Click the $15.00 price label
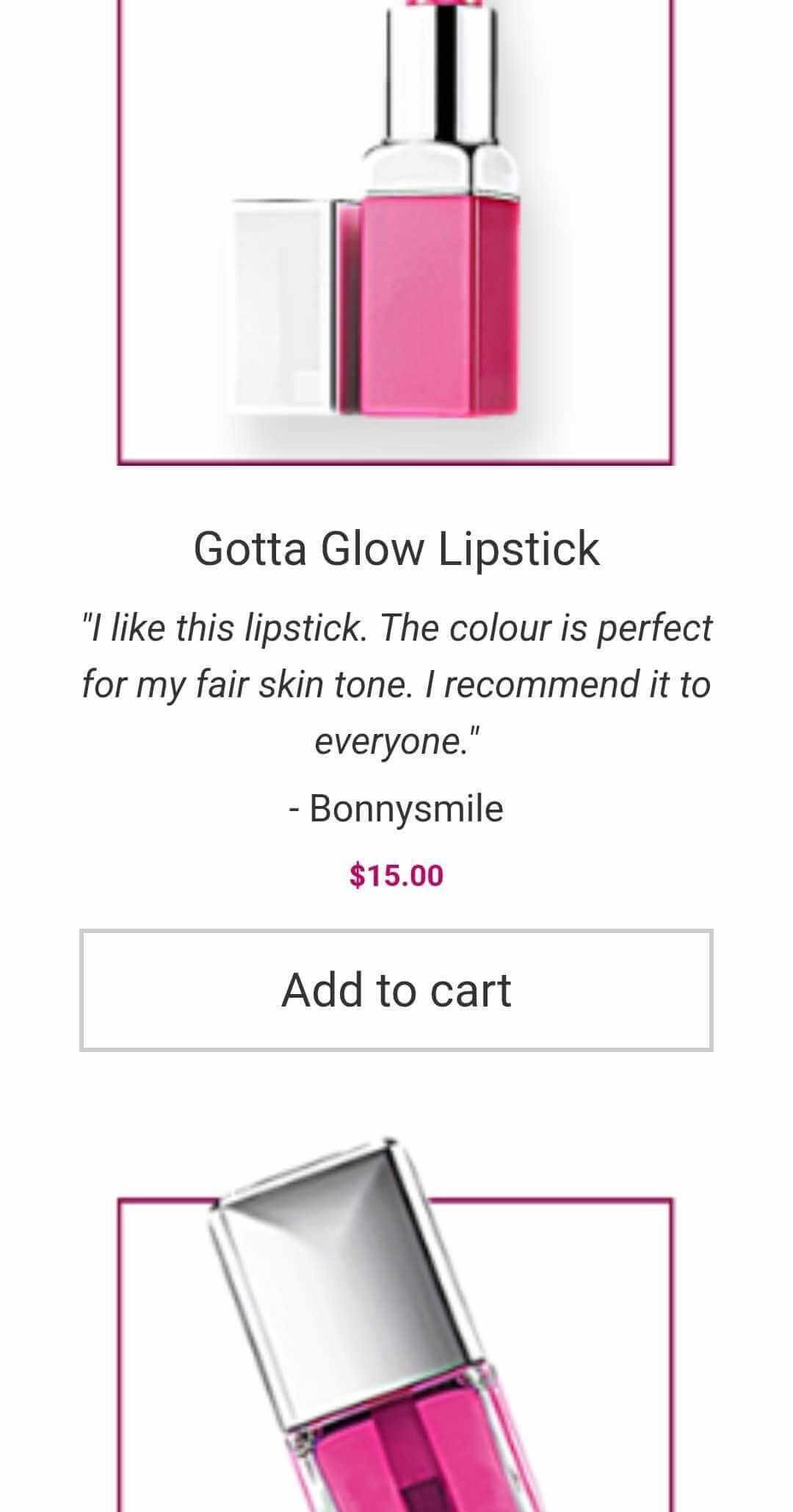The width and height of the screenshot is (793, 1512). 396,875
